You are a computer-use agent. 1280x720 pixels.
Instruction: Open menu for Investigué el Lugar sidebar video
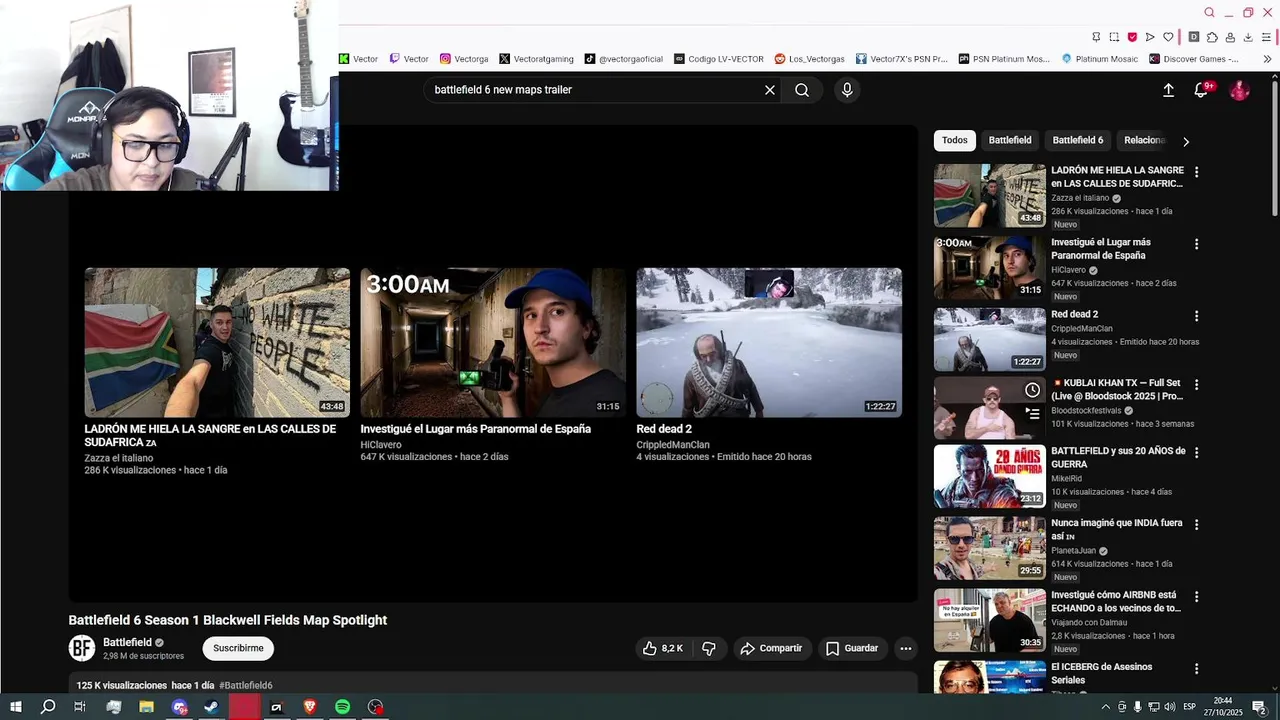(1196, 244)
